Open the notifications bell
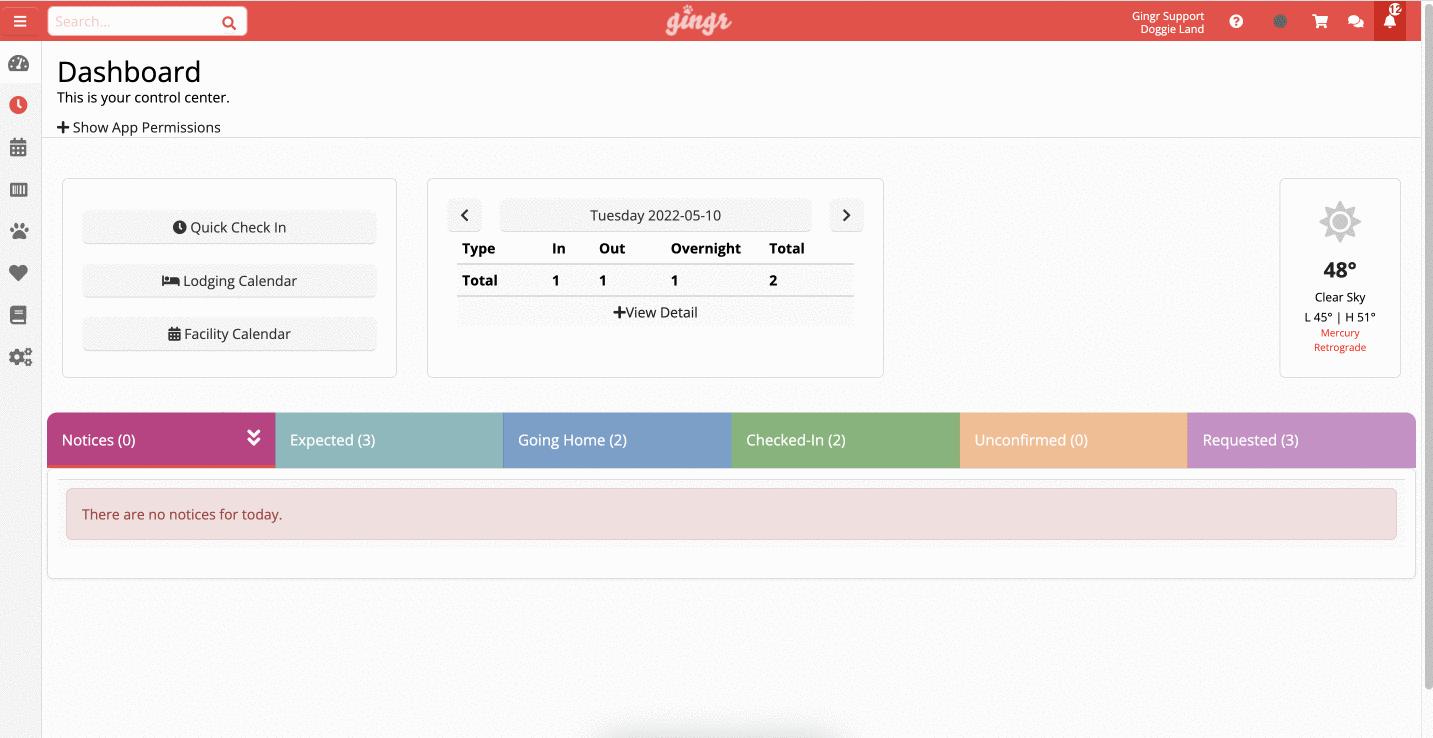The height and width of the screenshot is (738, 1433). click(1390, 21)
